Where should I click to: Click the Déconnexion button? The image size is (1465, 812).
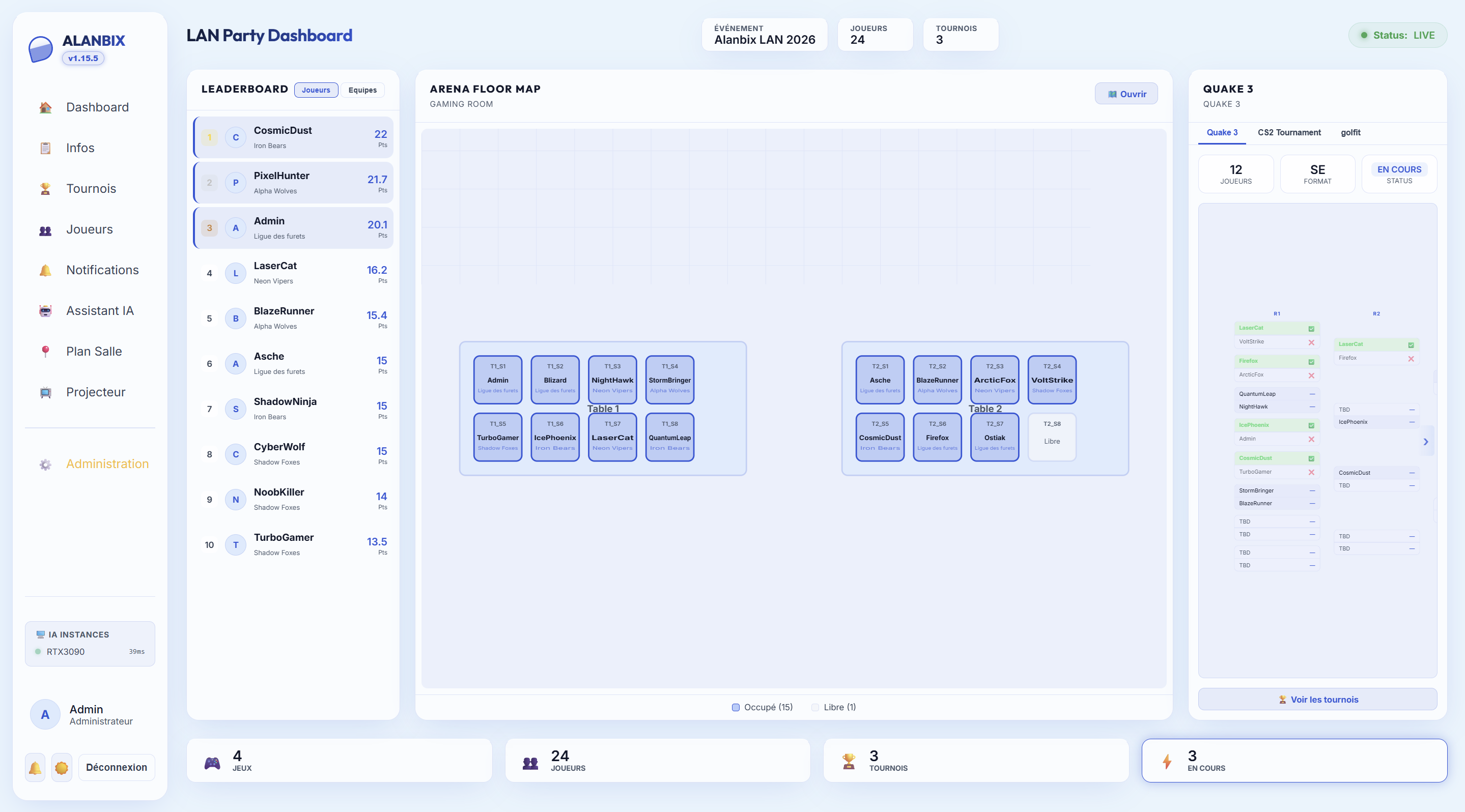(x=117, y=768)
